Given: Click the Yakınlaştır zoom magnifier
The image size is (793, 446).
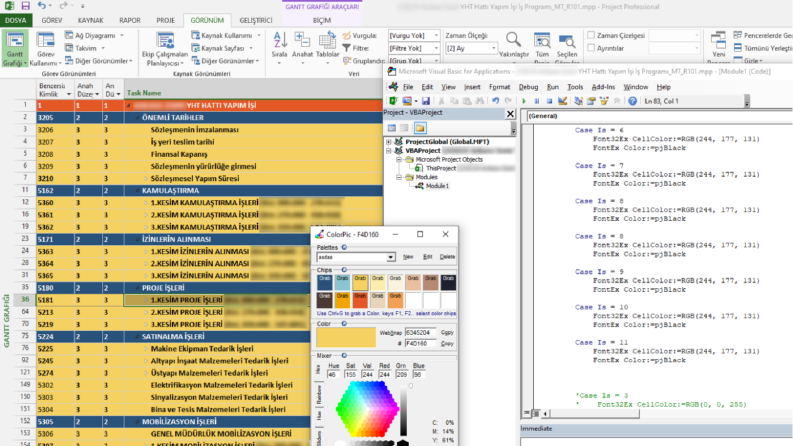Looking at the screenshot, I should [513, 46].
